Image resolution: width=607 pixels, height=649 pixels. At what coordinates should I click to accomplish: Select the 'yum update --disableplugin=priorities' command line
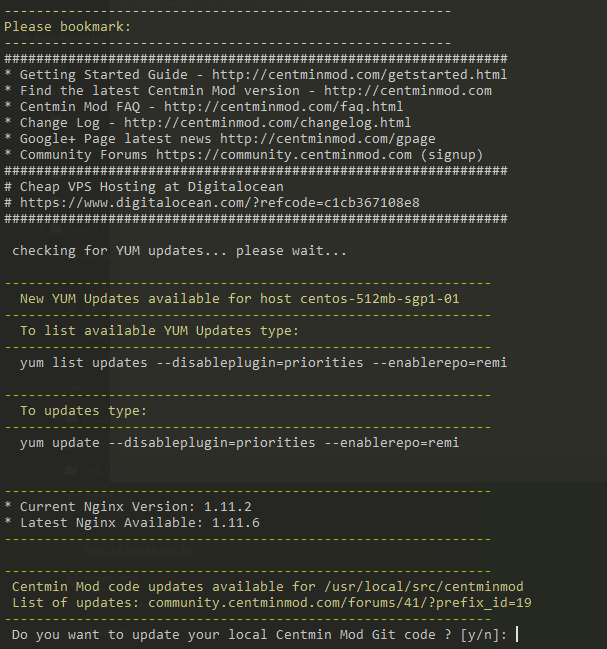point(239,443)
